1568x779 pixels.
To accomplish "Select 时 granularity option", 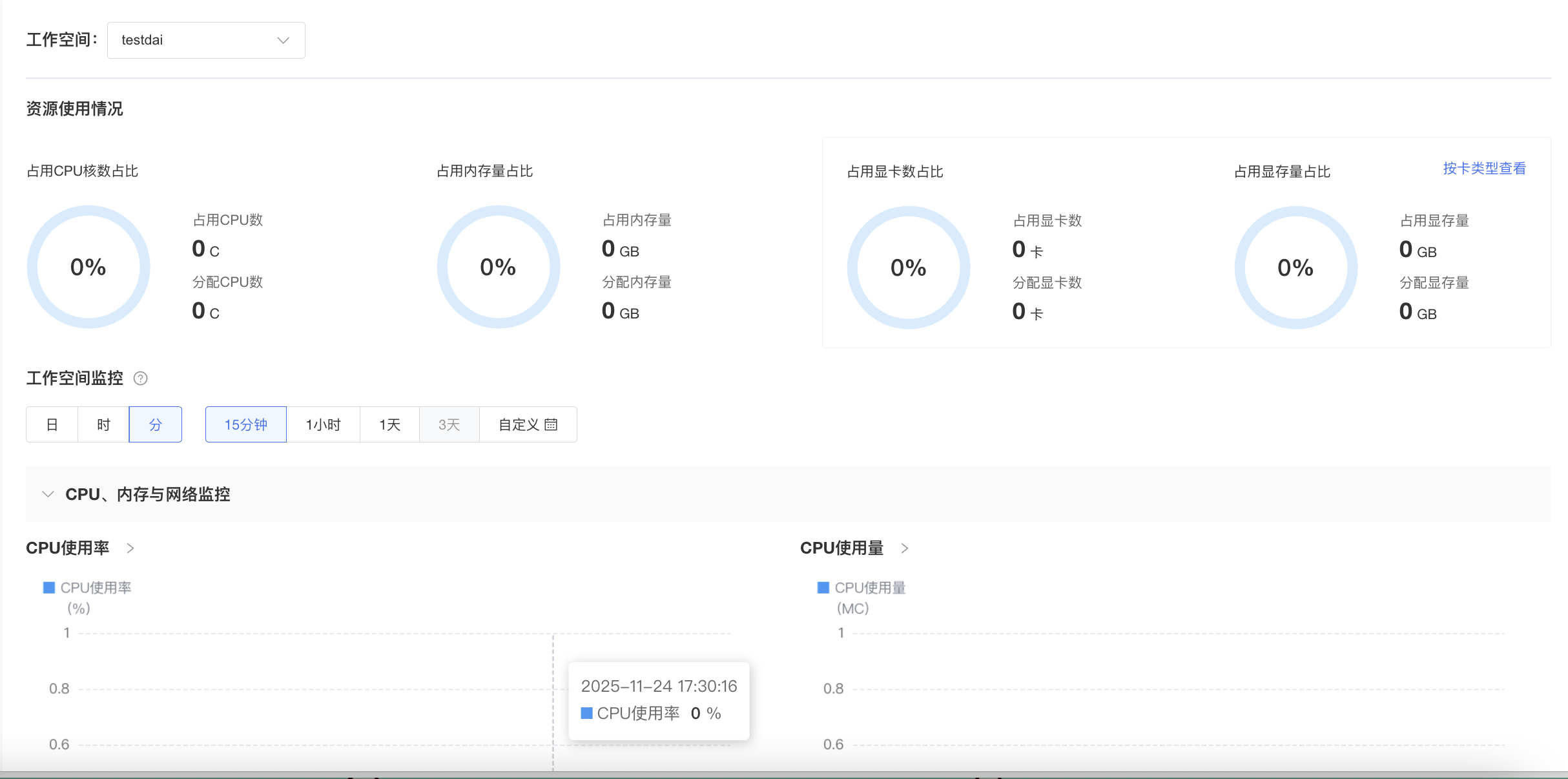I will coord(103,424).
